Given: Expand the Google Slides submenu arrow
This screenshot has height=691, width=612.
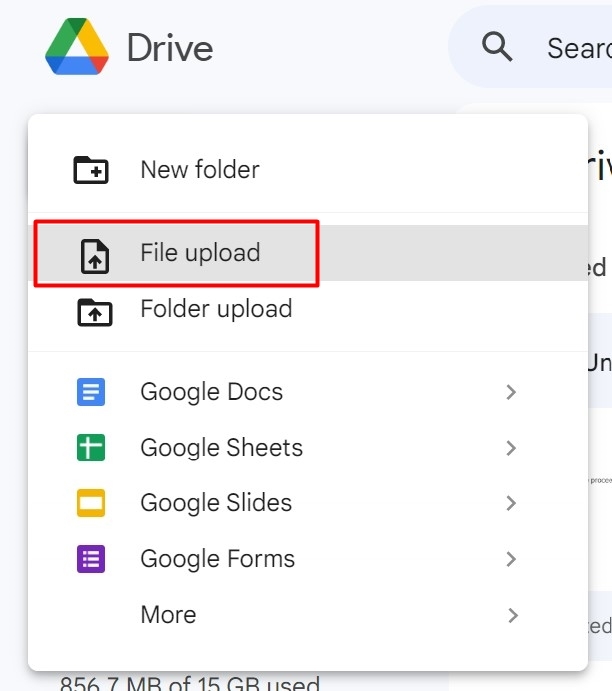Looking at the screenshot, I should click(511, 503).
